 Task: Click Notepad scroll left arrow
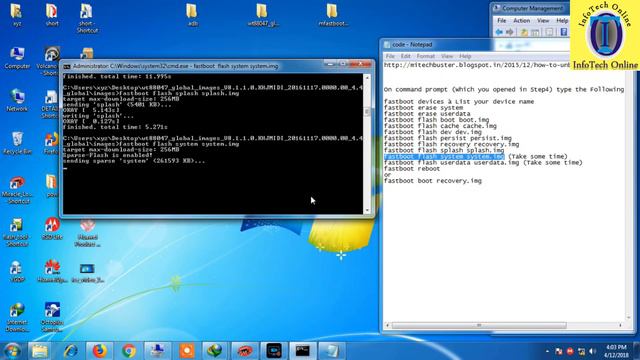[x=387, y=325]
